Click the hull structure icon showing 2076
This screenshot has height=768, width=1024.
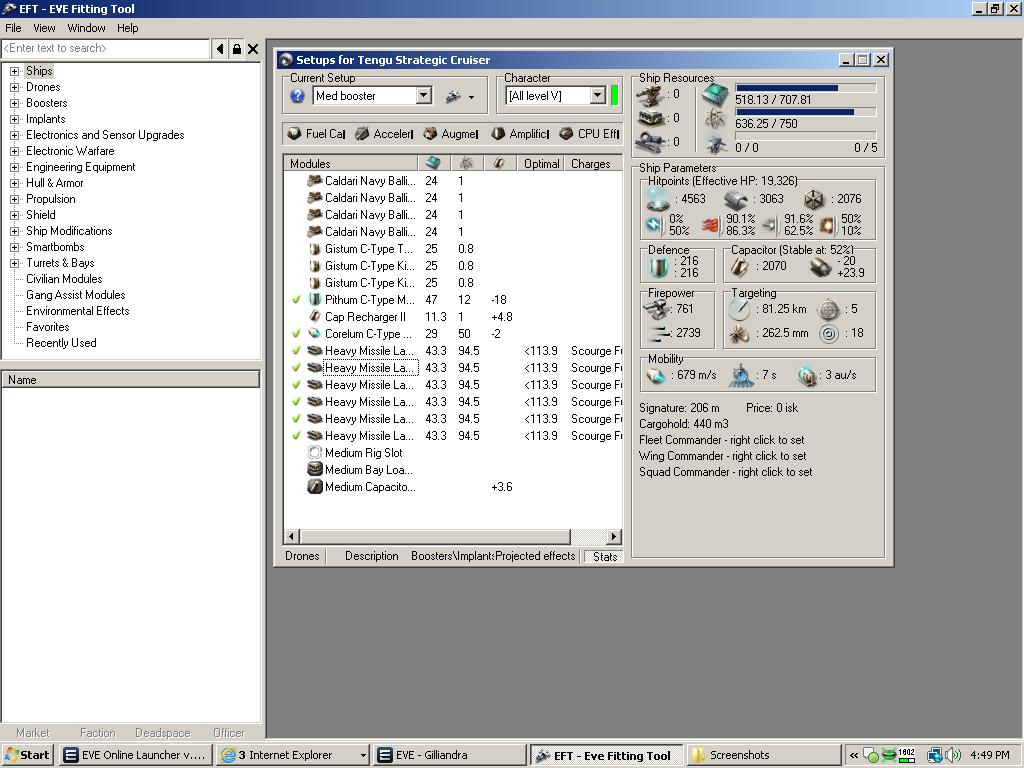tap(814, 199)
